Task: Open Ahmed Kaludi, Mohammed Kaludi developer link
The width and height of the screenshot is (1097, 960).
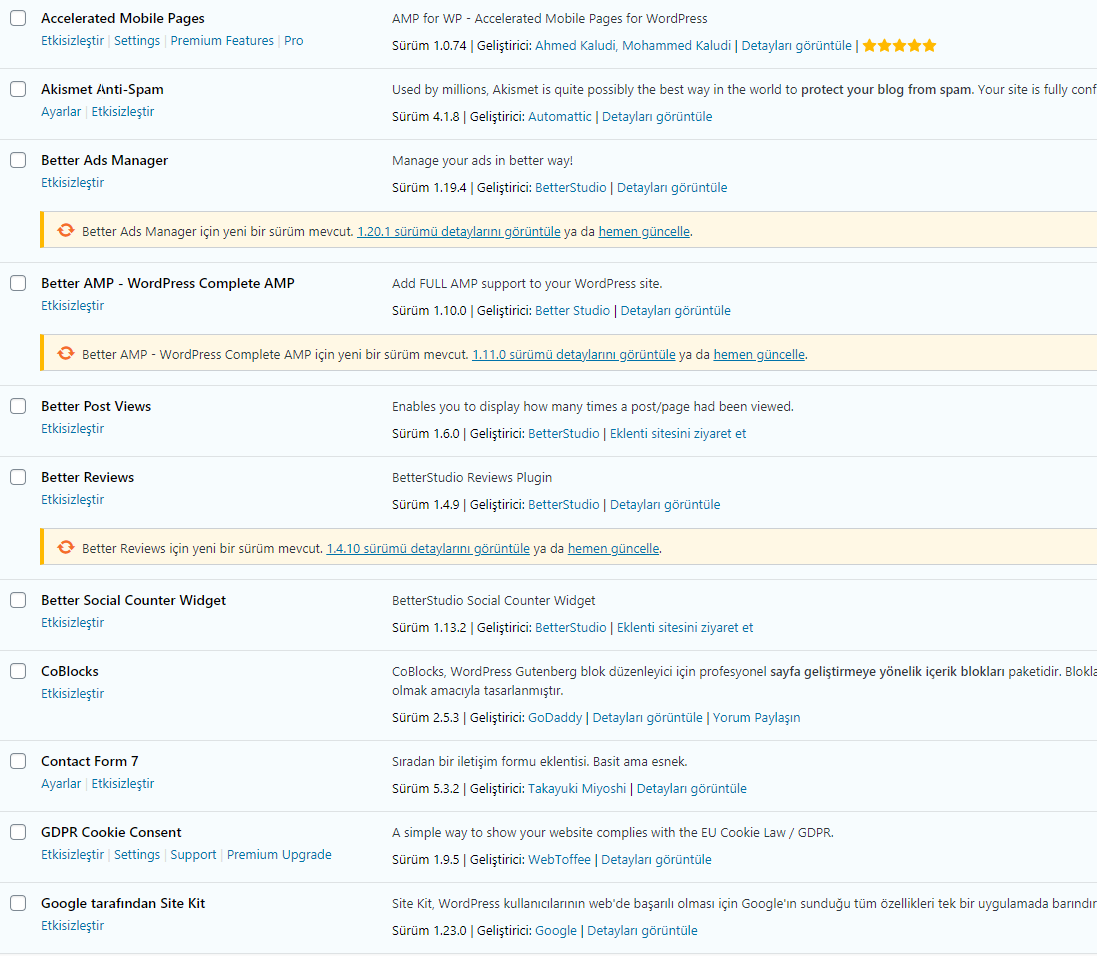Action: pos(632,45)
